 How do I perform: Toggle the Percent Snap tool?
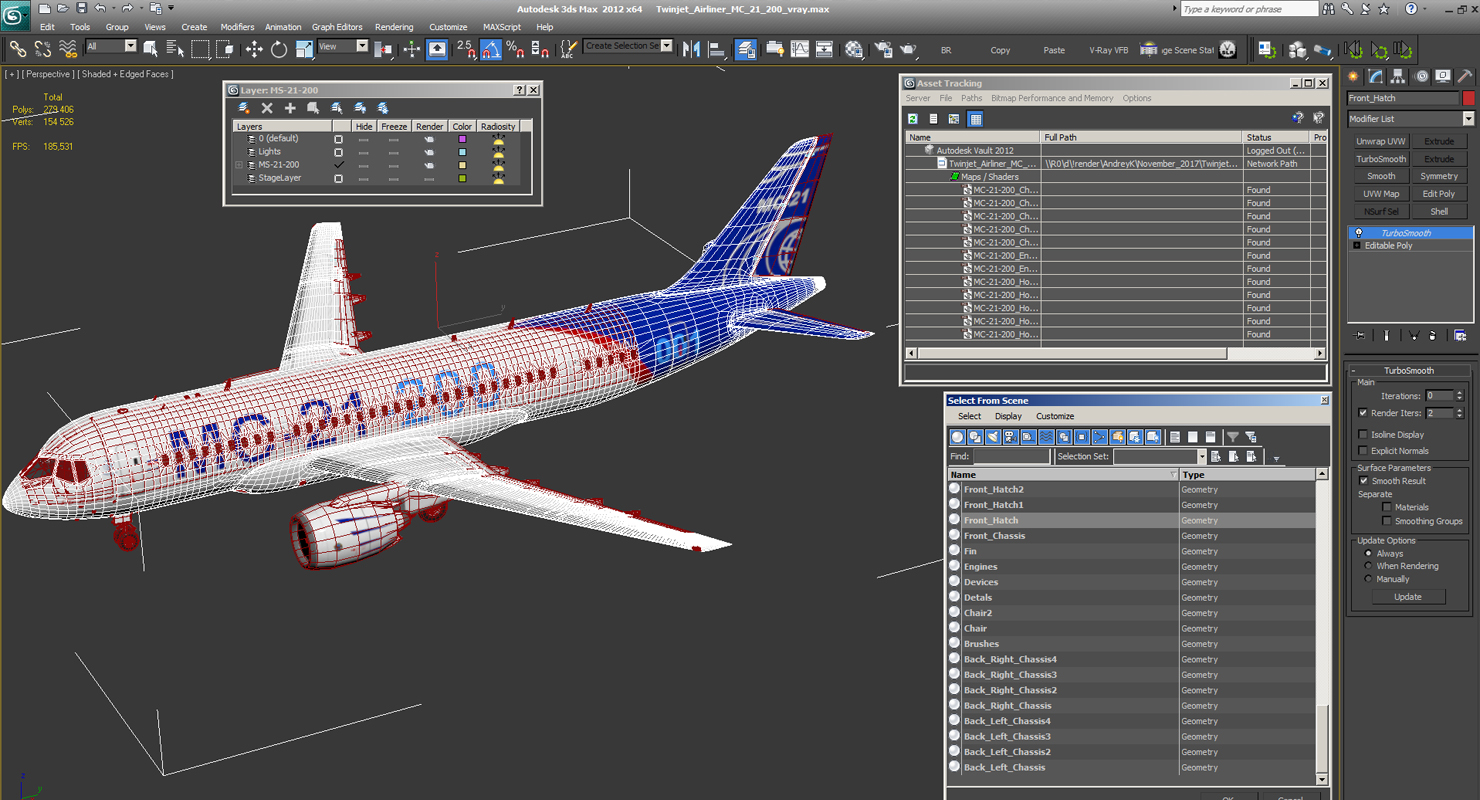516,48
